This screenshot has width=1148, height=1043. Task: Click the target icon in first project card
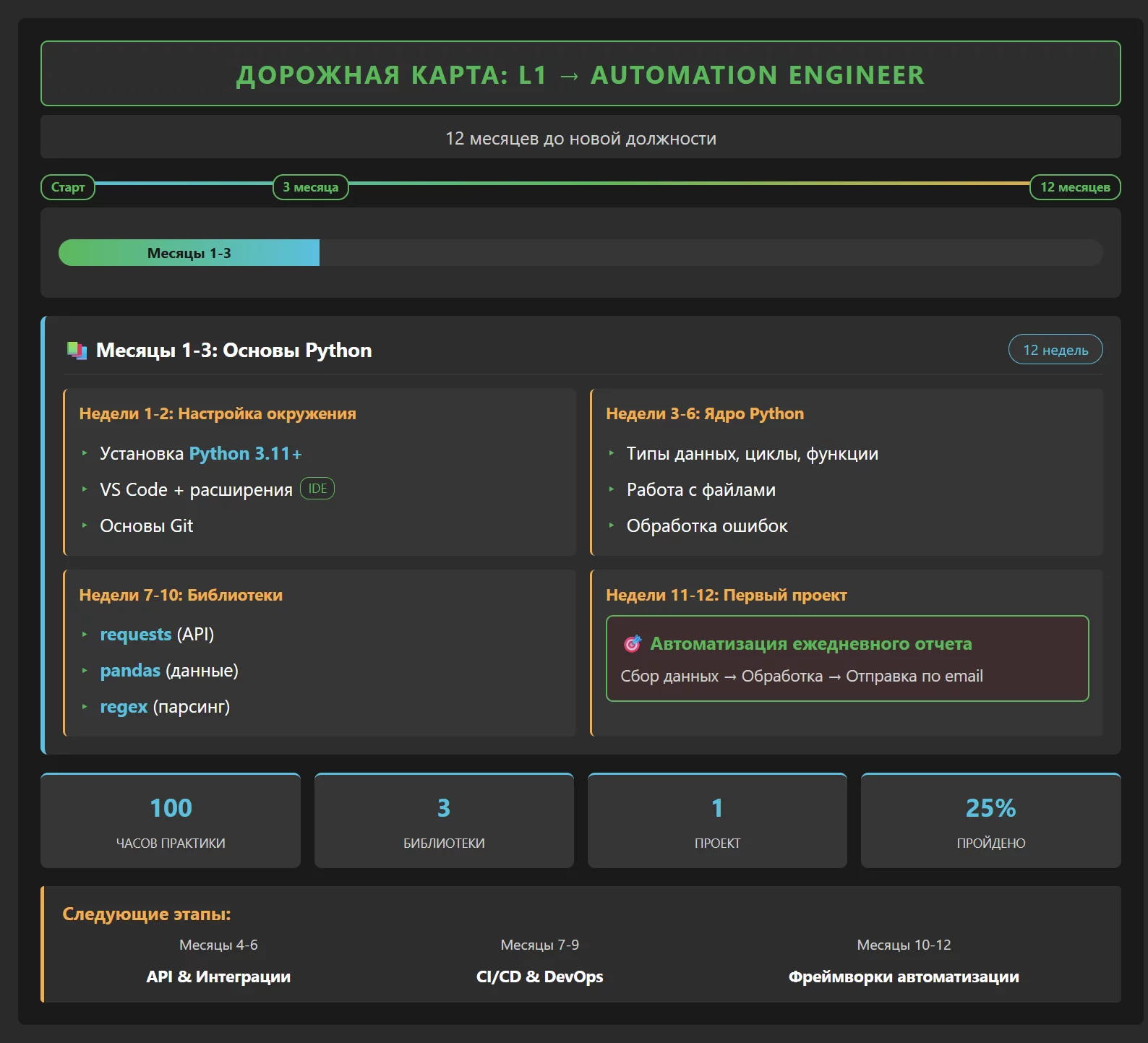click(632, 644)
